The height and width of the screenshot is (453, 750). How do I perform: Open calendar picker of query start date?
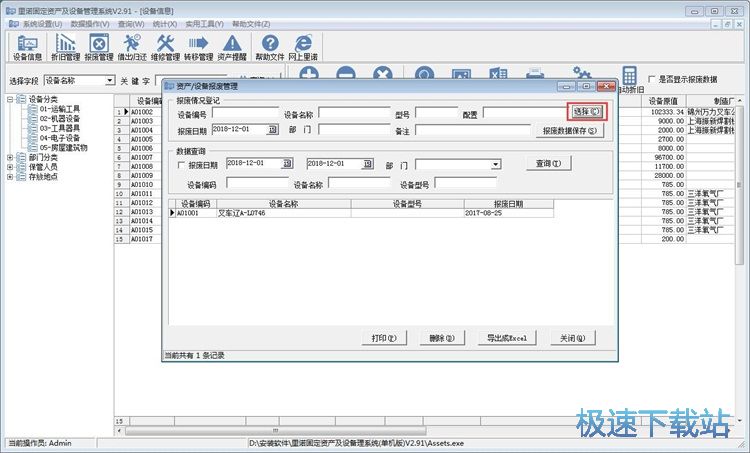287,164
